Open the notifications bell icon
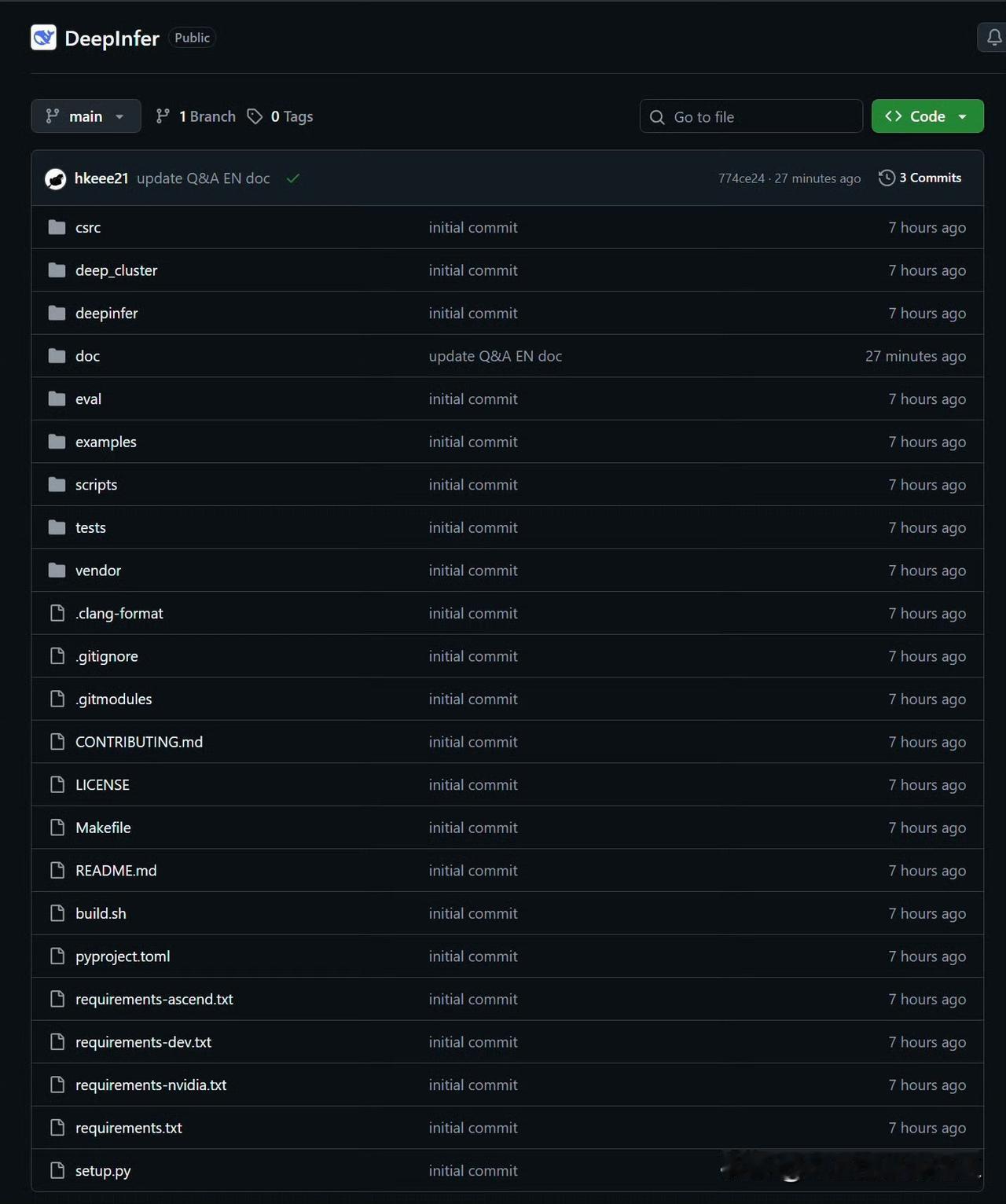The height and width of the screenshot is (1204, 1006). coord(993,38)
